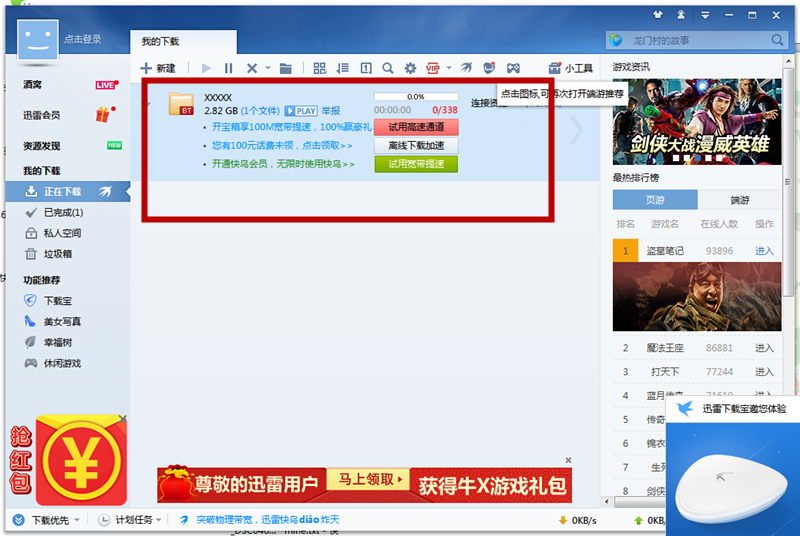Click the VIP toolbar icon

(x=433, y=68)
